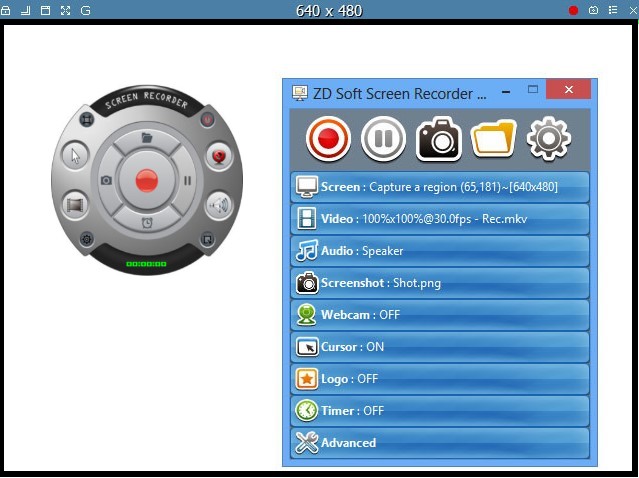Click the power button on circular widget
The image size is (639, 478).
pos(207,120)
